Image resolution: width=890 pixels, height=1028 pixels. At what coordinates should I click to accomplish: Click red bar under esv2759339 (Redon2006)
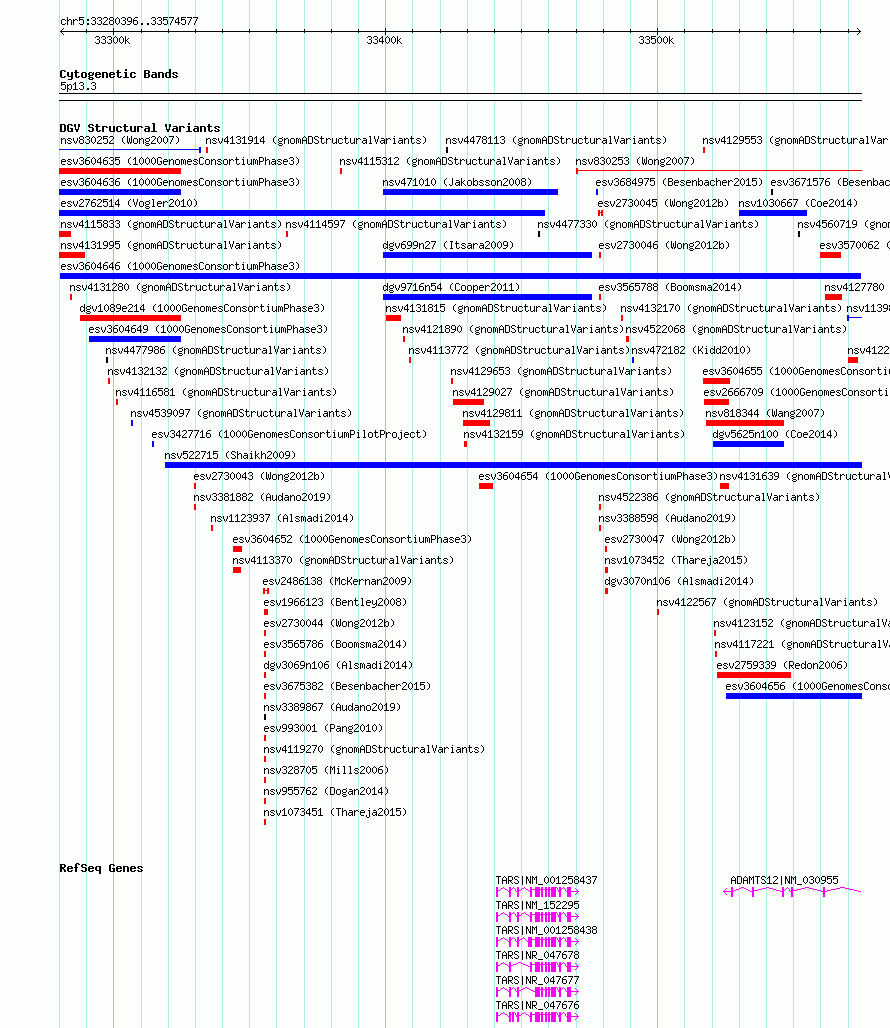(x=754, y=675)
